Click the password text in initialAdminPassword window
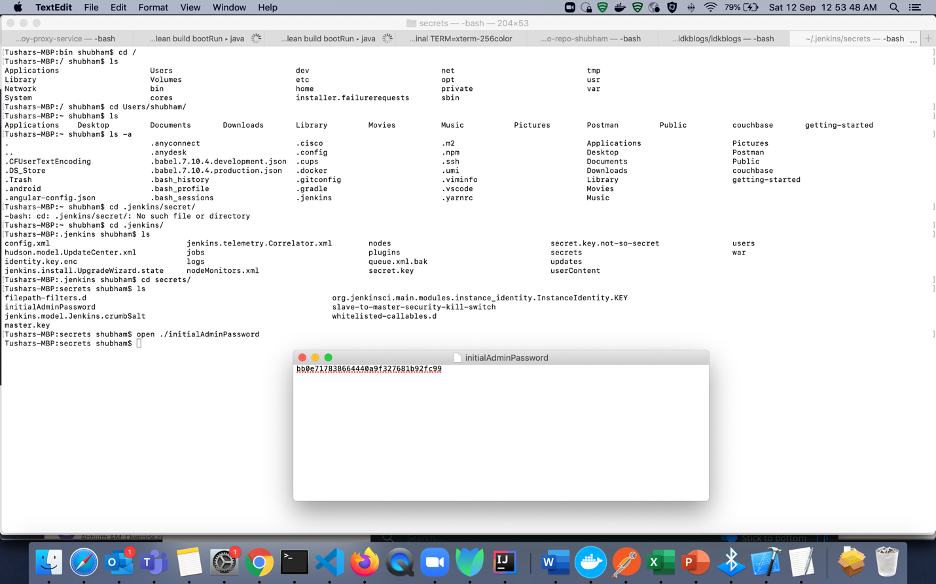936x584 pixels. coord(369,369)
